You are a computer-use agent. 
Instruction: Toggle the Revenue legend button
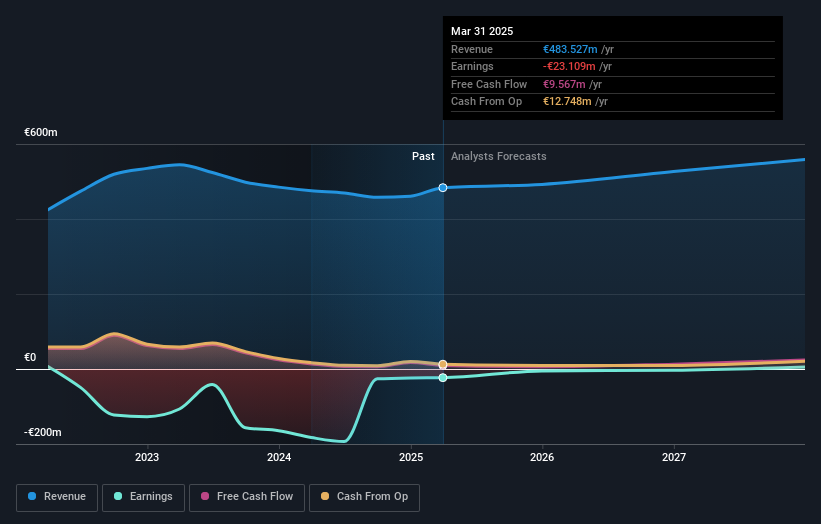(57, 497)
